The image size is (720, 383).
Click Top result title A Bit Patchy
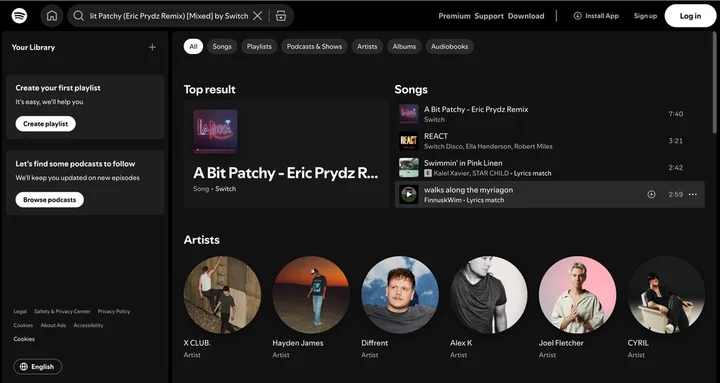tap(286, 173)
